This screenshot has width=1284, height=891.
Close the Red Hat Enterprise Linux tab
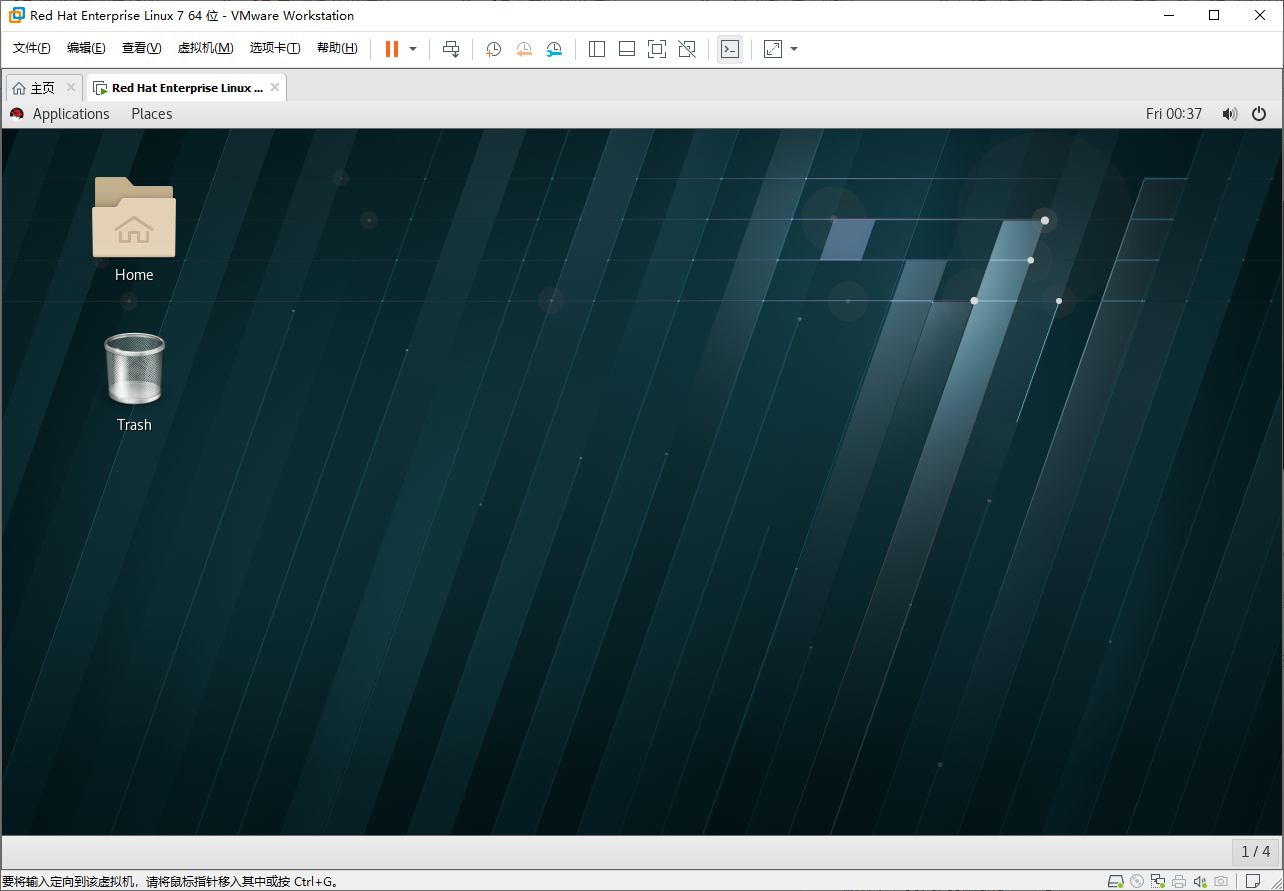tap(275, 87)
